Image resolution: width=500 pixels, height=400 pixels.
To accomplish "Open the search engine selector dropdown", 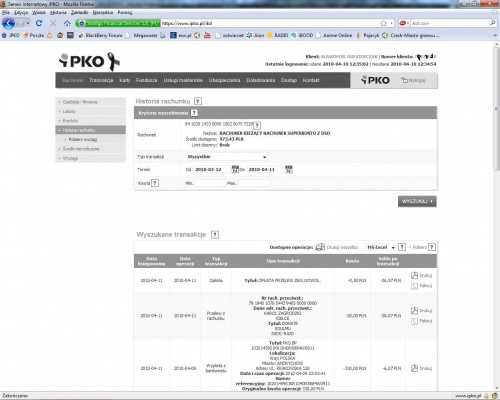I will coord(403,23).
